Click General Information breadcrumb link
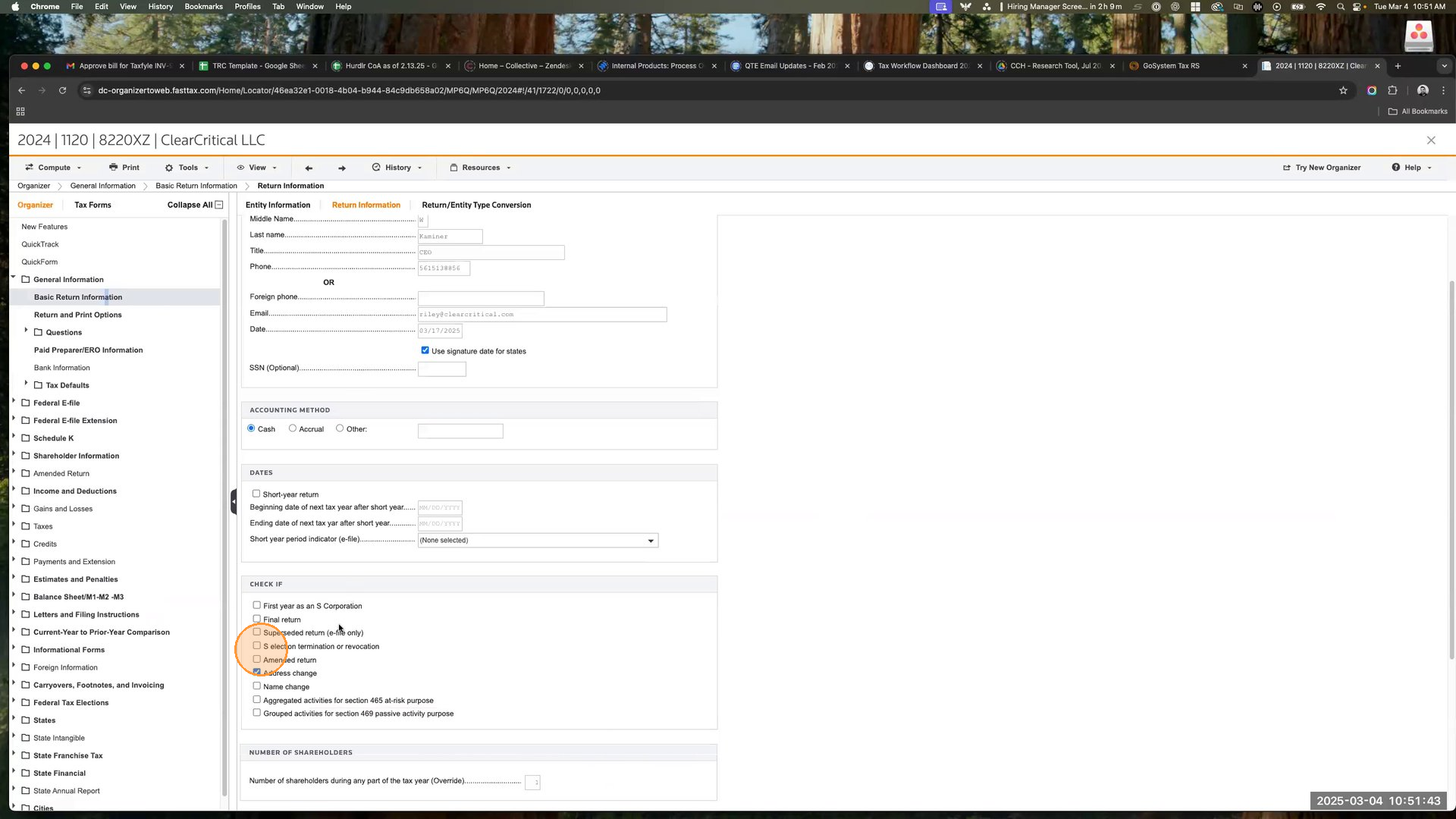The image size is (1456, 819). pyautogui.click(x=102, y=186)
